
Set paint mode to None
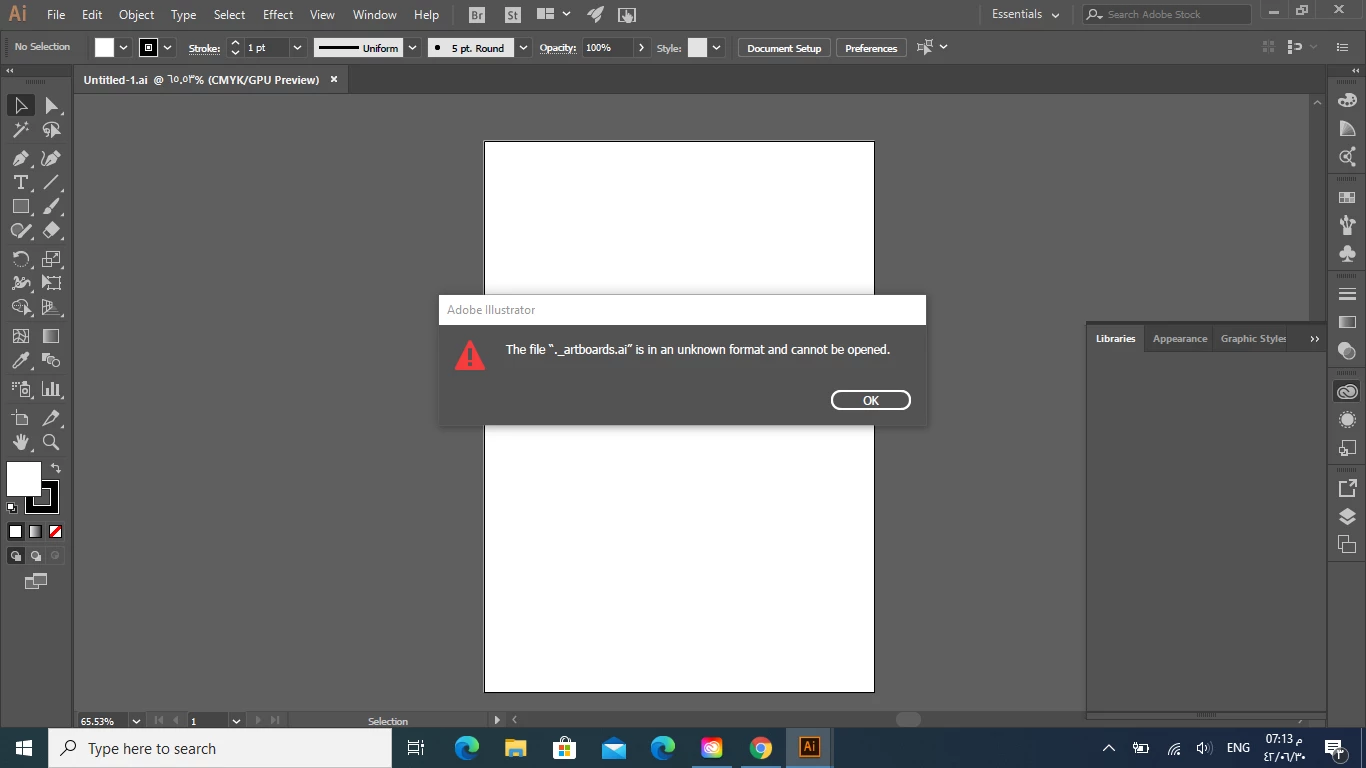point(56,532)
